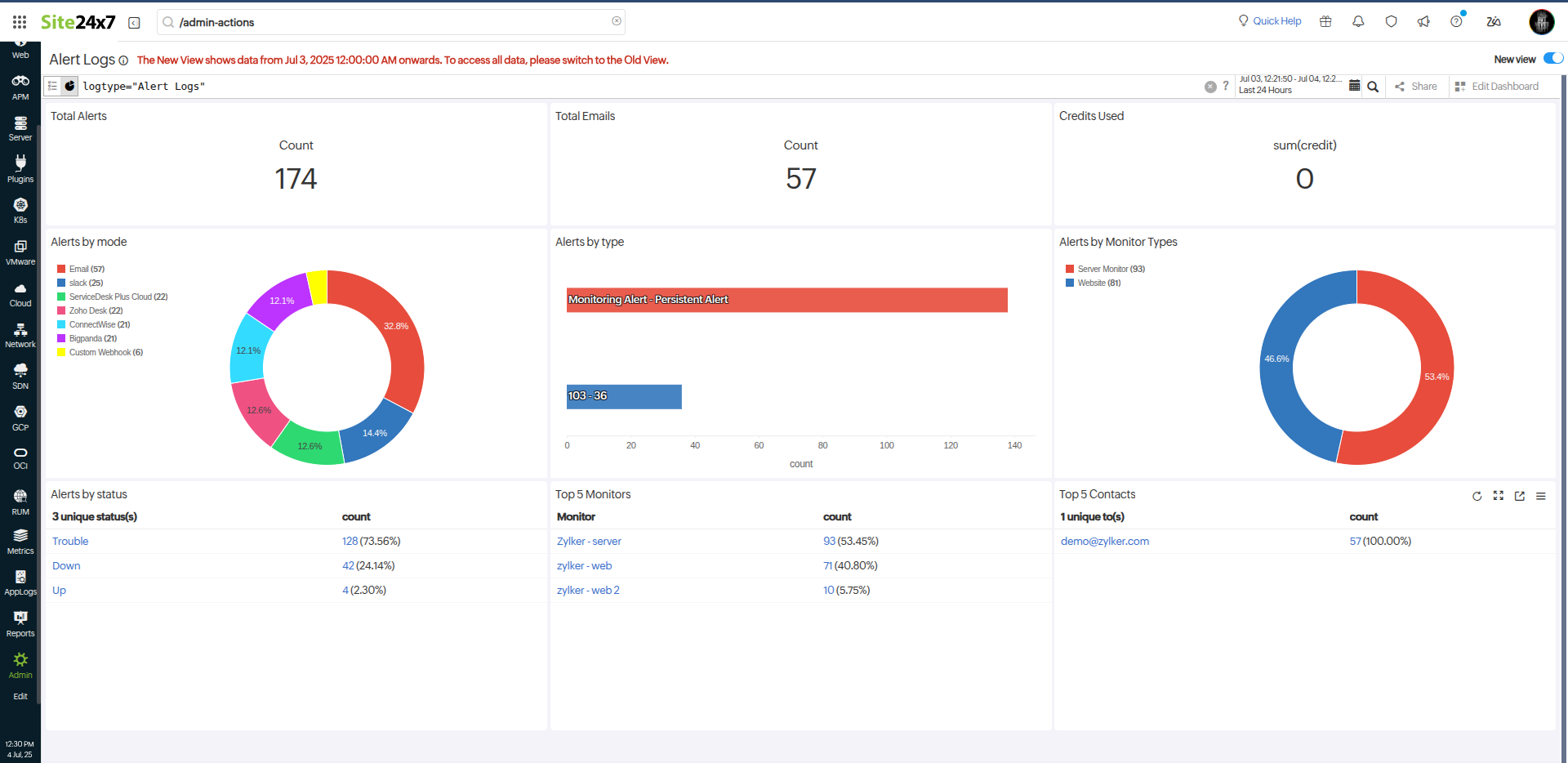1568x763 pixels.
Task: Open the Last 24 Hours time range picker
Action: pos(1290,85)
